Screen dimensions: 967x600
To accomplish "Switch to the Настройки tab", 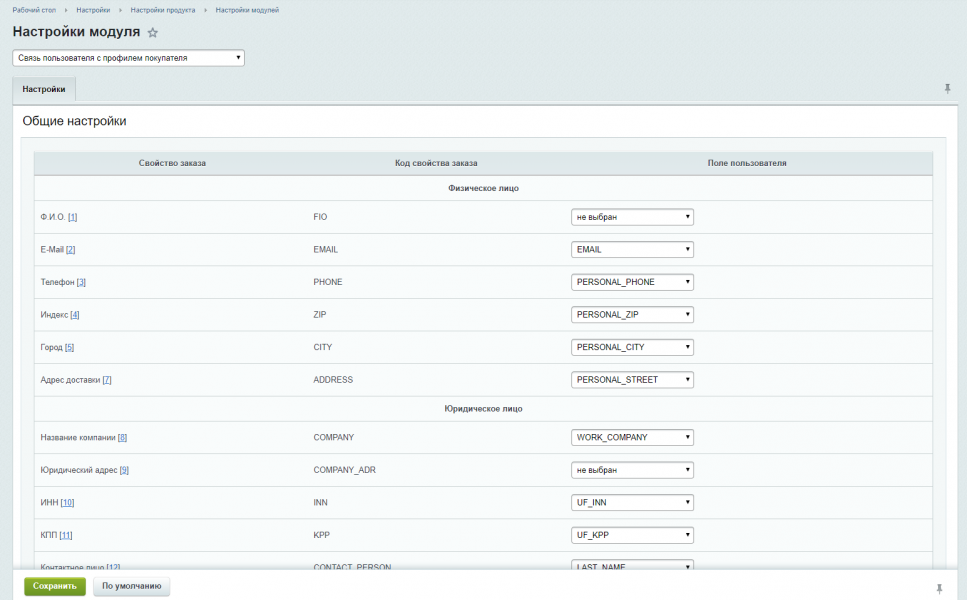I will coord(44,89).
